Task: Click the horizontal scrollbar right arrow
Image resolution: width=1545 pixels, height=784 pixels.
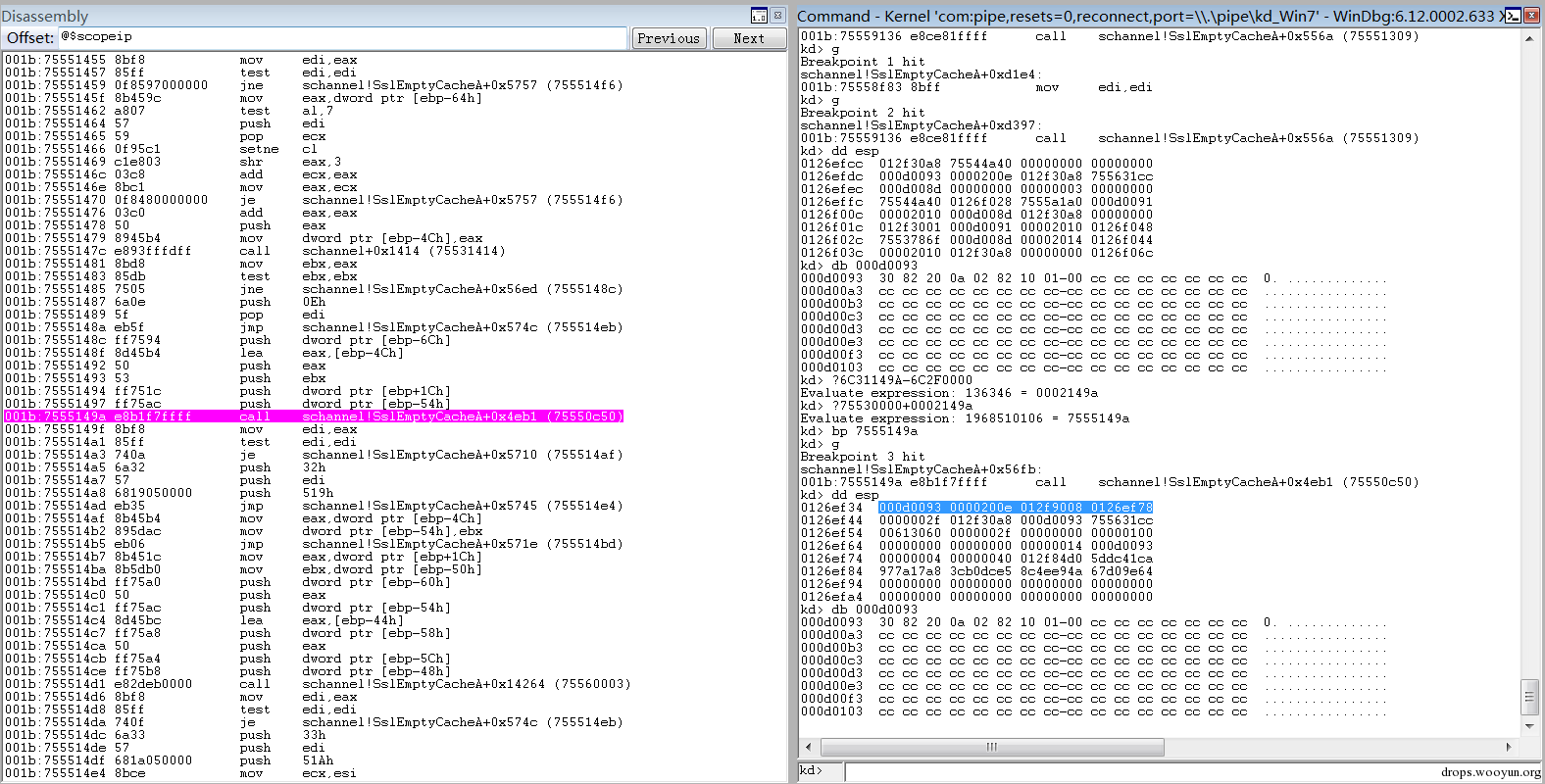Action: tap(1509, 747)
